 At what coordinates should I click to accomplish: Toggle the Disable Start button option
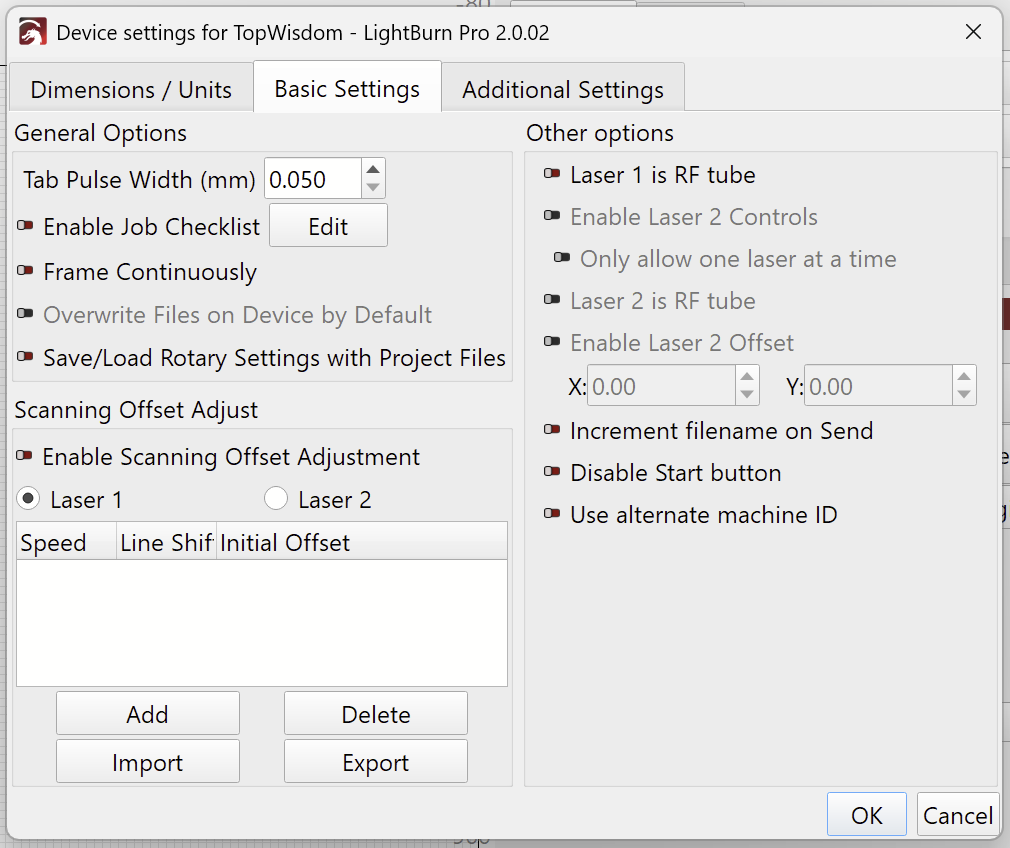[x=551, y=473]
